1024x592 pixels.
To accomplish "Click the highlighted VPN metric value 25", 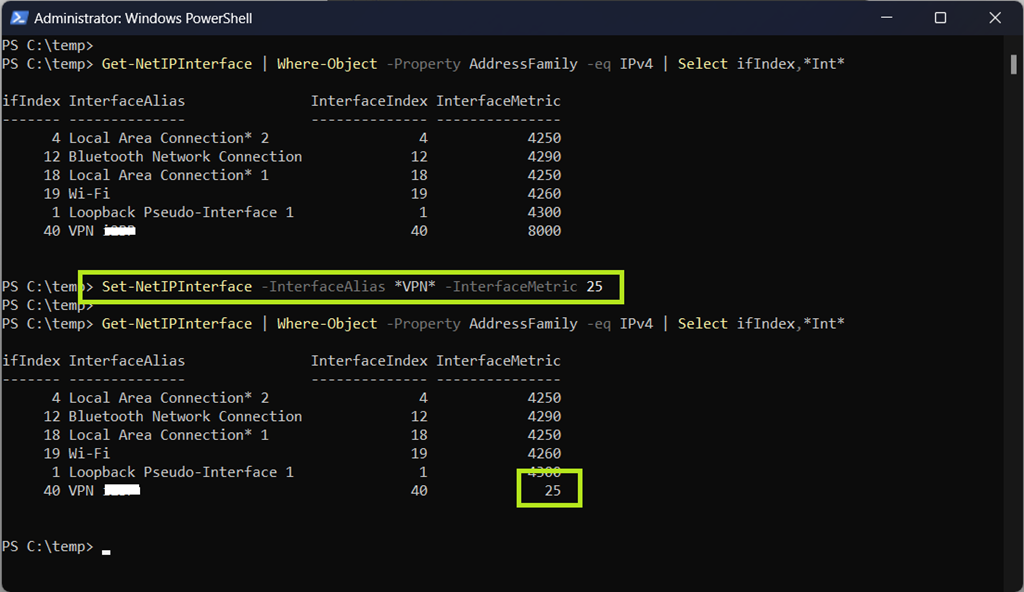I will click(x=552, y=491).
